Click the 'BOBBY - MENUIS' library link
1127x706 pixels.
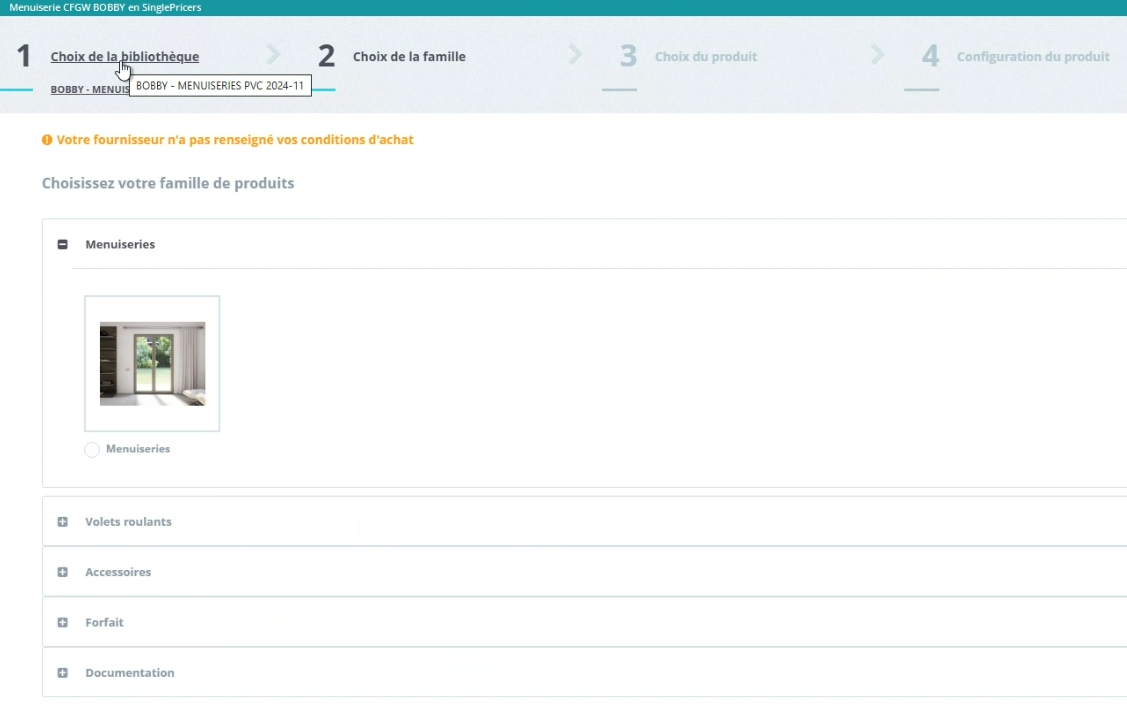tap(90, 90)
